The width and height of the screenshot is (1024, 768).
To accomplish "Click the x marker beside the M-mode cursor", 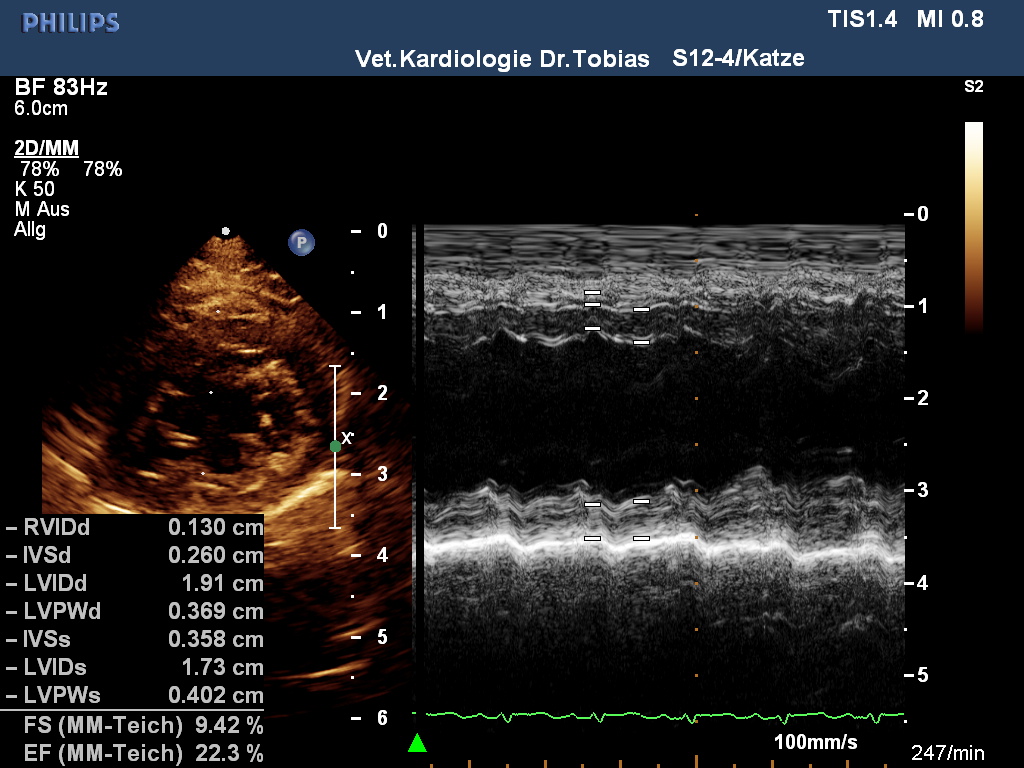I will 347,437.
